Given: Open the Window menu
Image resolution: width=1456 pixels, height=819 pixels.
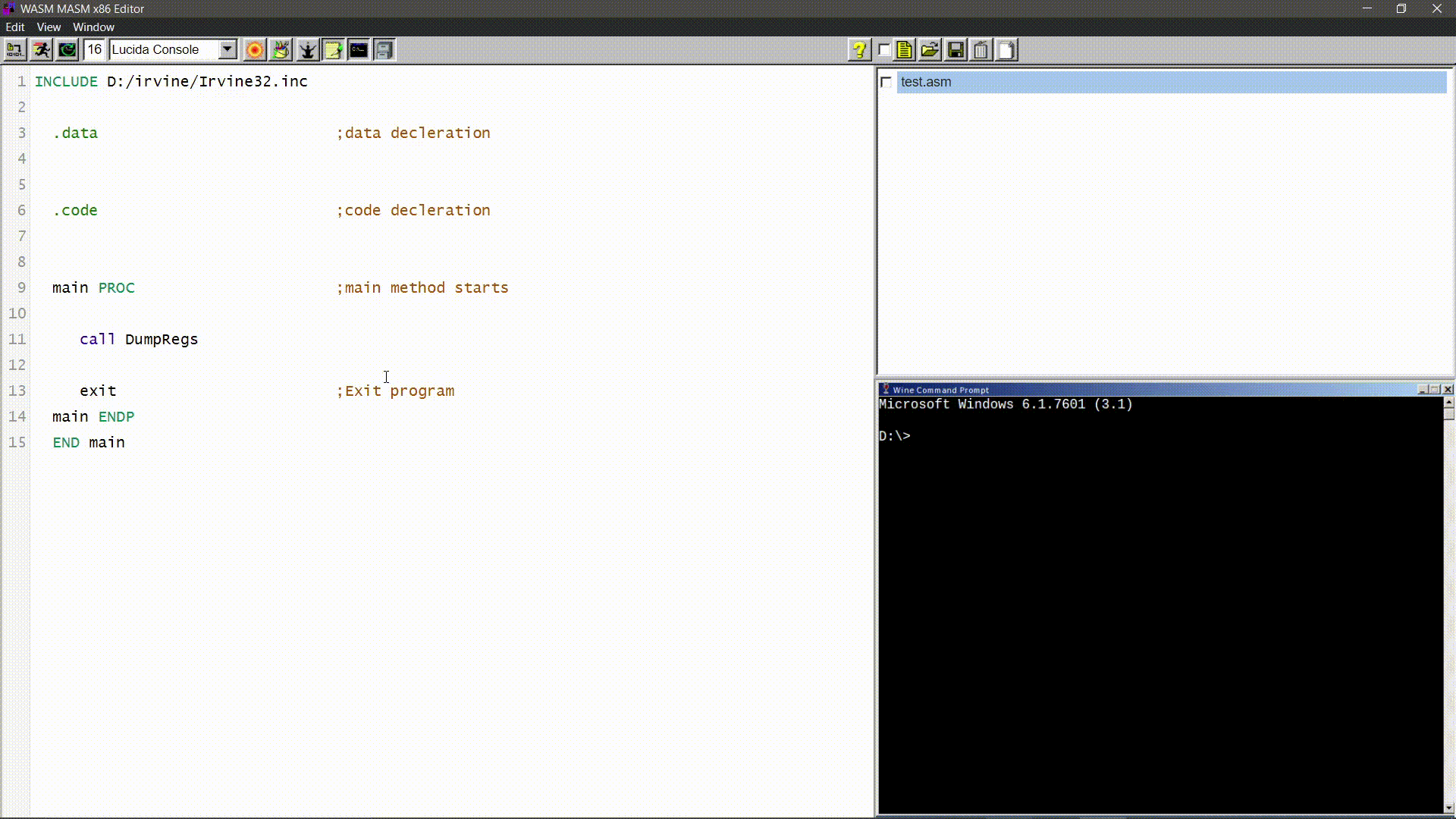Looking at the screenshot, I should click(x=93, y=27).
